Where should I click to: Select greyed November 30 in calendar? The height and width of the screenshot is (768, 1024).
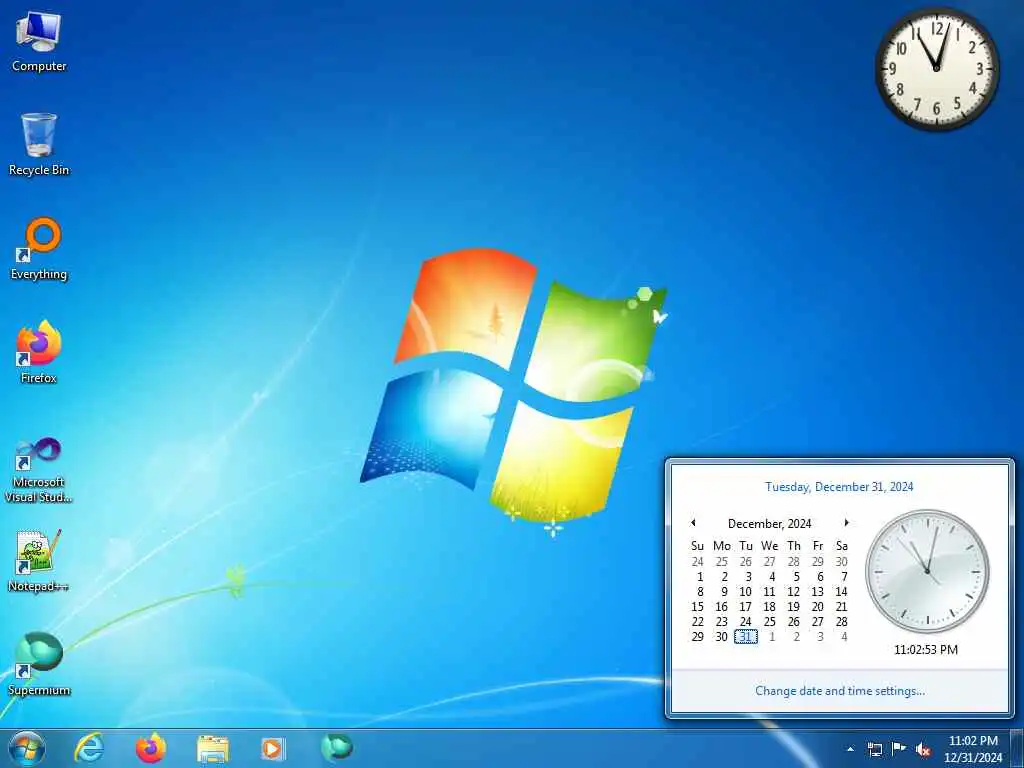pos(842,562)
